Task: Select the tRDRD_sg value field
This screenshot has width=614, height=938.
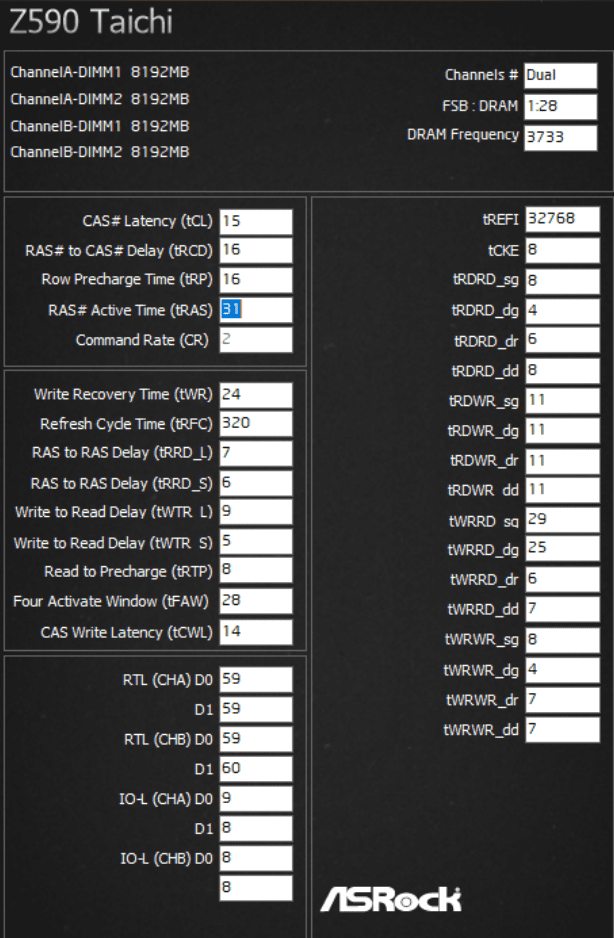Action: pyautogui.click(x=563, y=281)
